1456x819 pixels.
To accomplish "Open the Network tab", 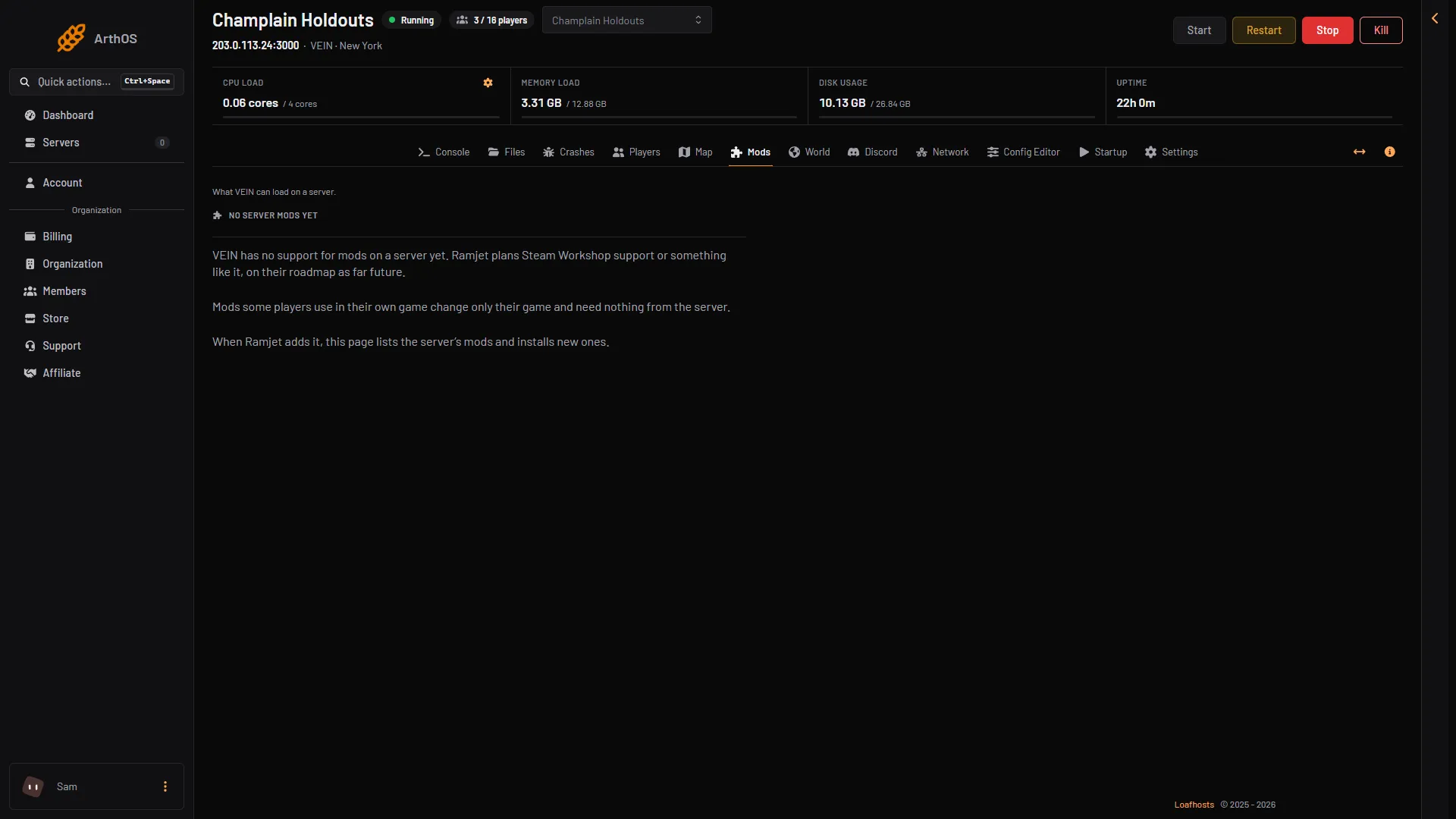I will click(x=943, y=152).
